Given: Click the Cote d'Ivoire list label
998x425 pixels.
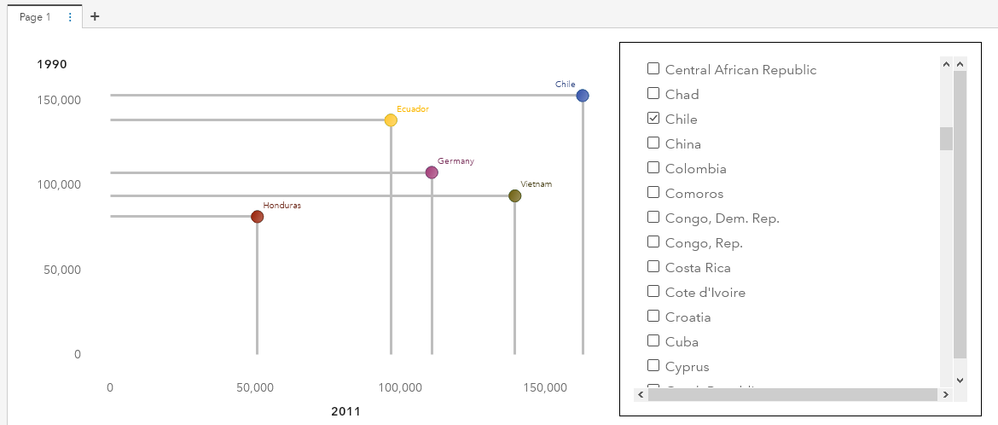Looking at the screenshot, I should point(705,292).
